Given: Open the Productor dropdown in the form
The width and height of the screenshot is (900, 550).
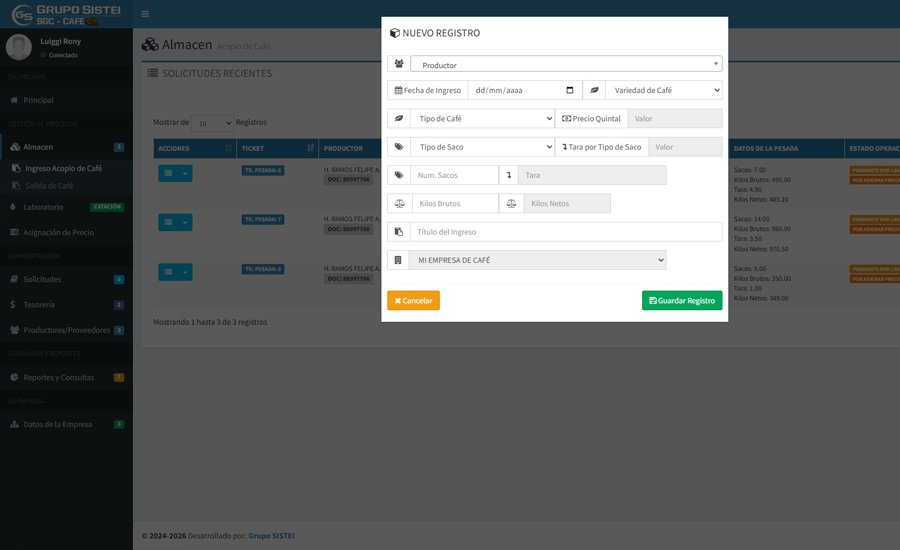Looking at the screenshot, I should coord(566,64).
